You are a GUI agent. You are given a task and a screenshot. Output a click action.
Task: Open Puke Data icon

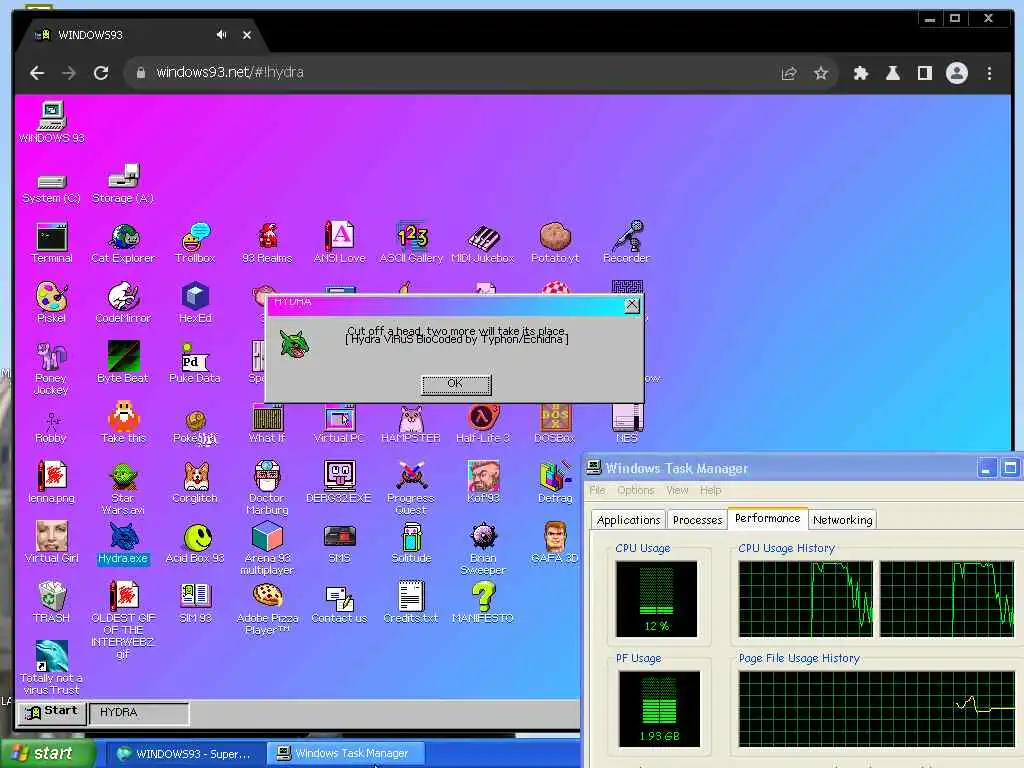(x=195, y=362)
